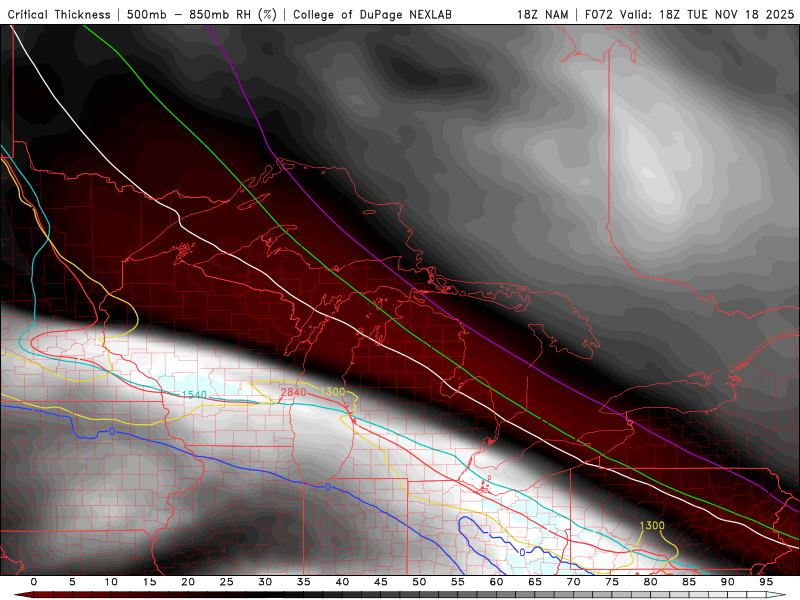The image size is (800, 600).
Task: Click the "40" color scale value
Action: click(x=342, y=582)
